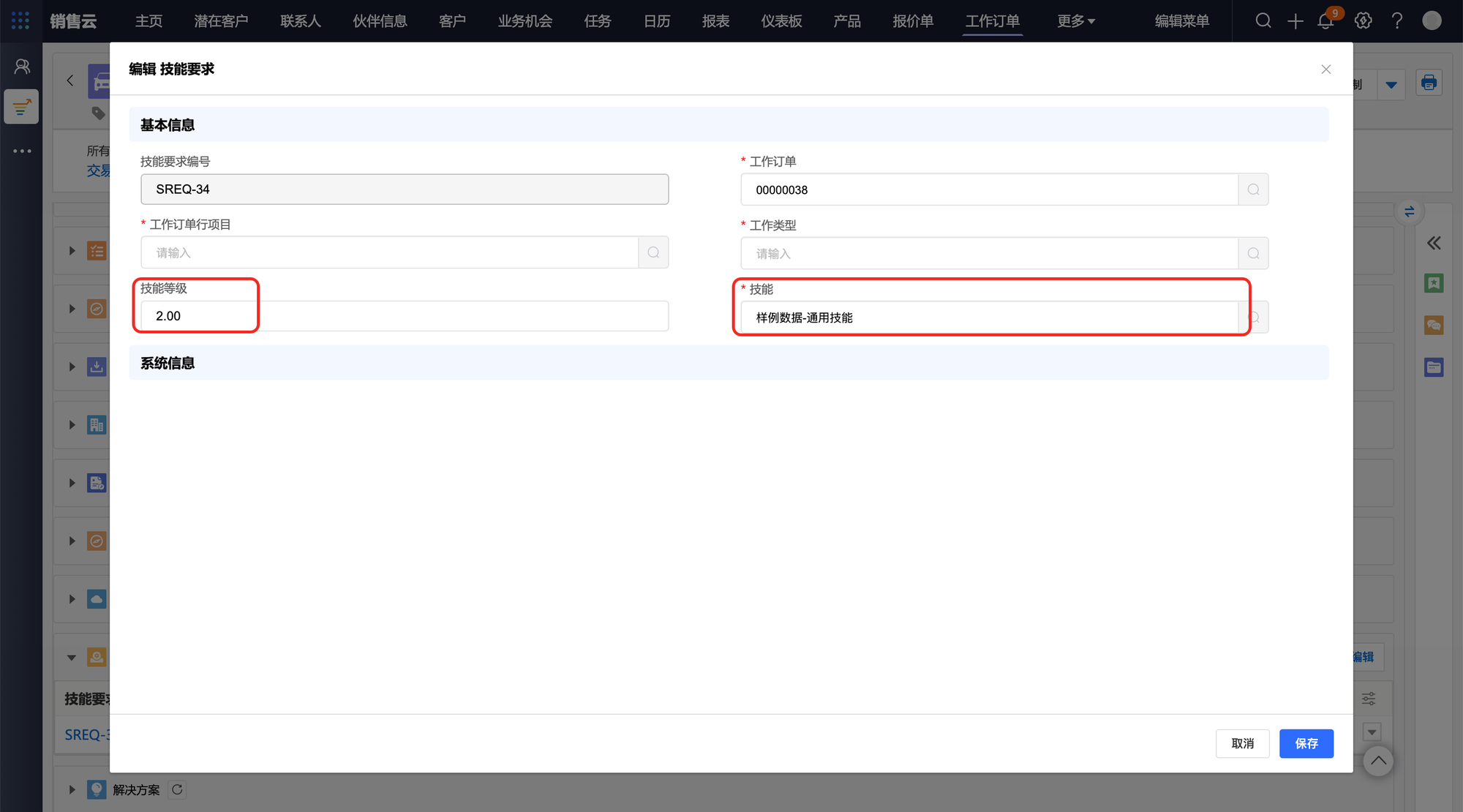The width and height of the screenshot is (1463, 812).
Task: Open the 报价单 tab
Action: 912,21
